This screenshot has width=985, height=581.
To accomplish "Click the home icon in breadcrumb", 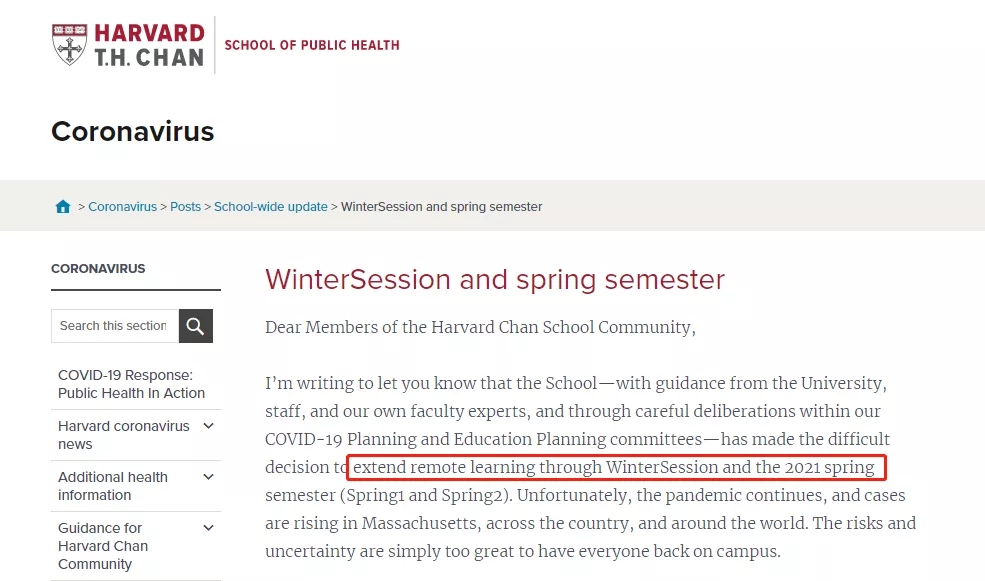I will click(x=63, y=207).
